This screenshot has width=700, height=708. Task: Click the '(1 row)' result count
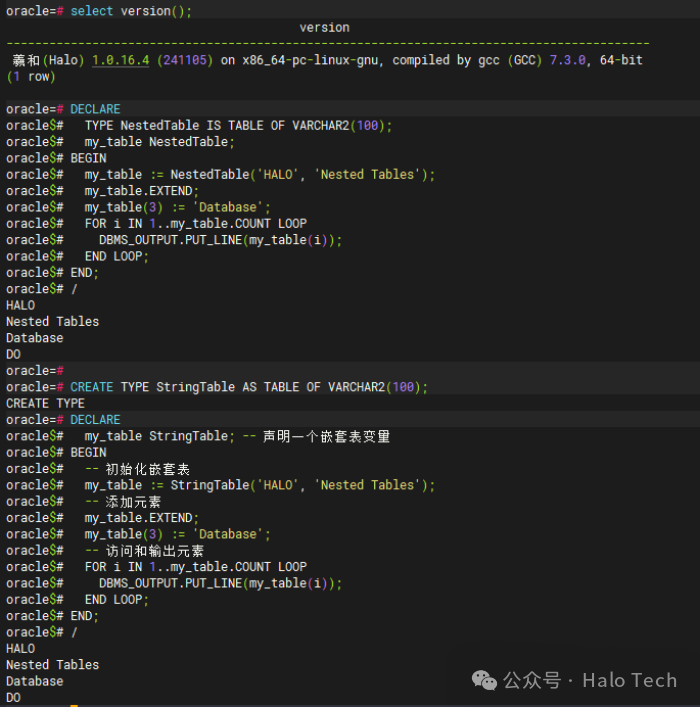[31, 77]
